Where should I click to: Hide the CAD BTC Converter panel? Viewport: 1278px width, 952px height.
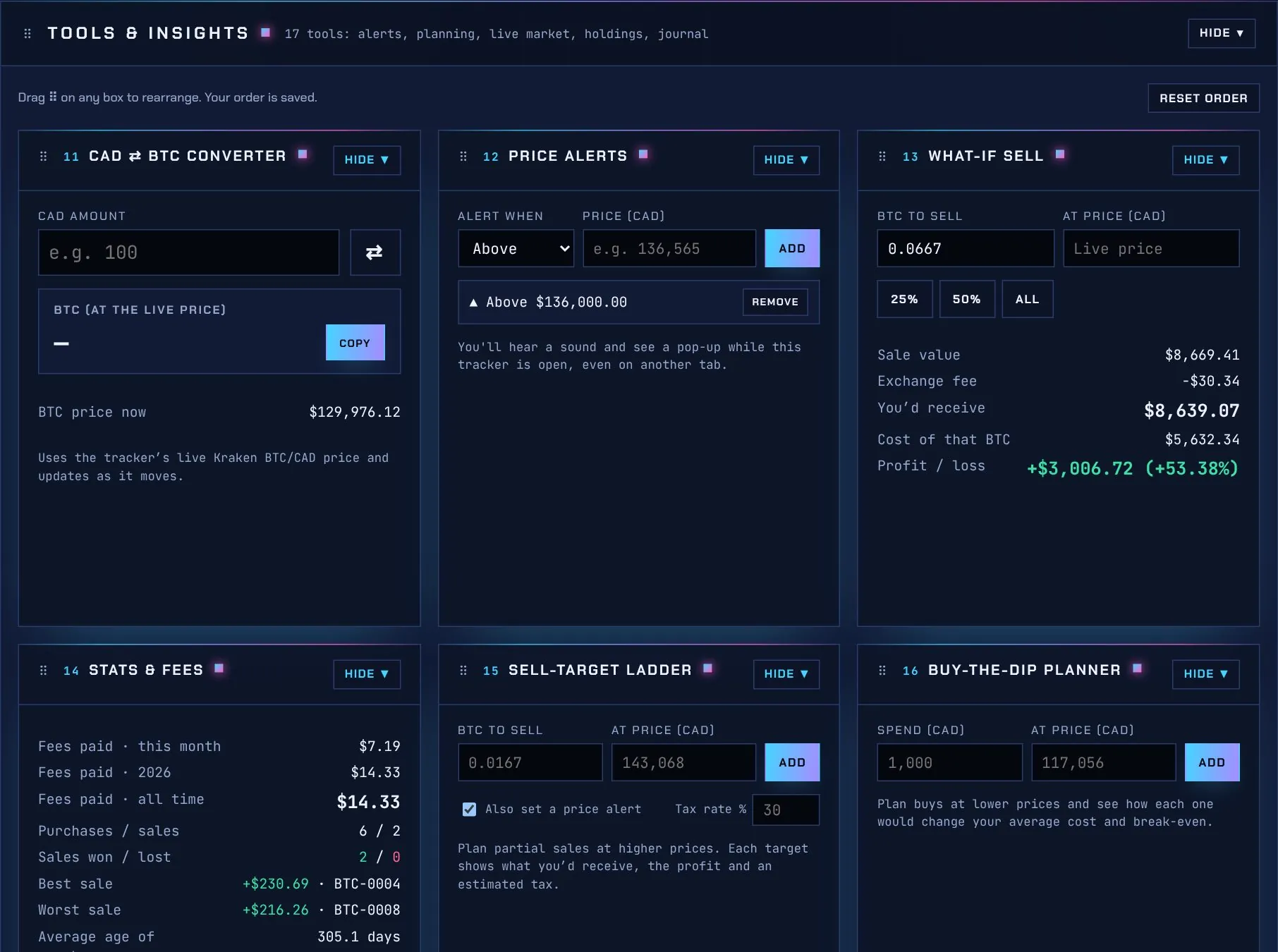[x=367, y=160]
